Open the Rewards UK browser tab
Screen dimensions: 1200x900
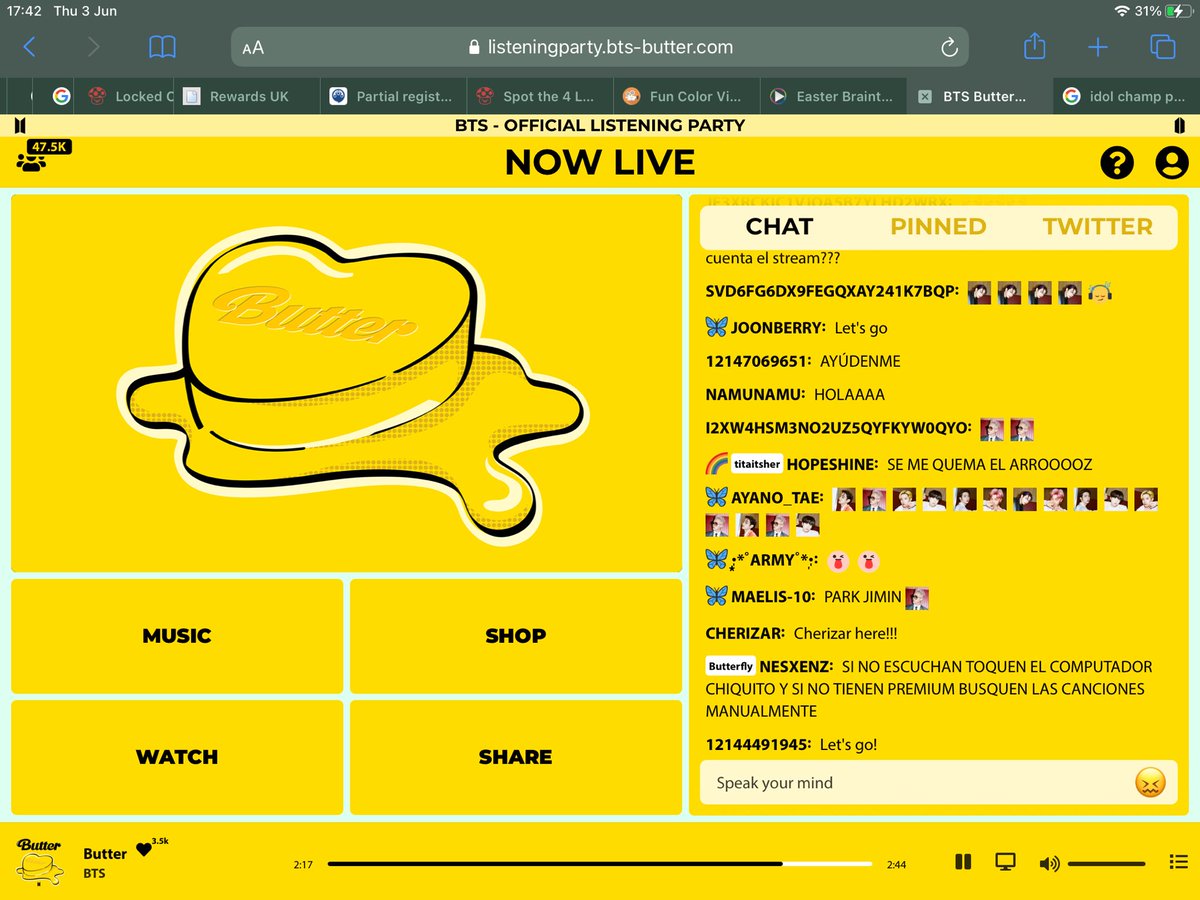[x=248, y=97]
